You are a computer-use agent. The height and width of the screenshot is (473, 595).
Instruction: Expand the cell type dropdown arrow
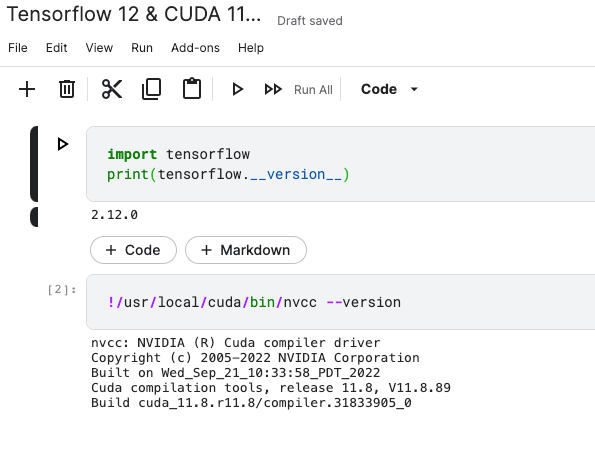tap(414, 90)
